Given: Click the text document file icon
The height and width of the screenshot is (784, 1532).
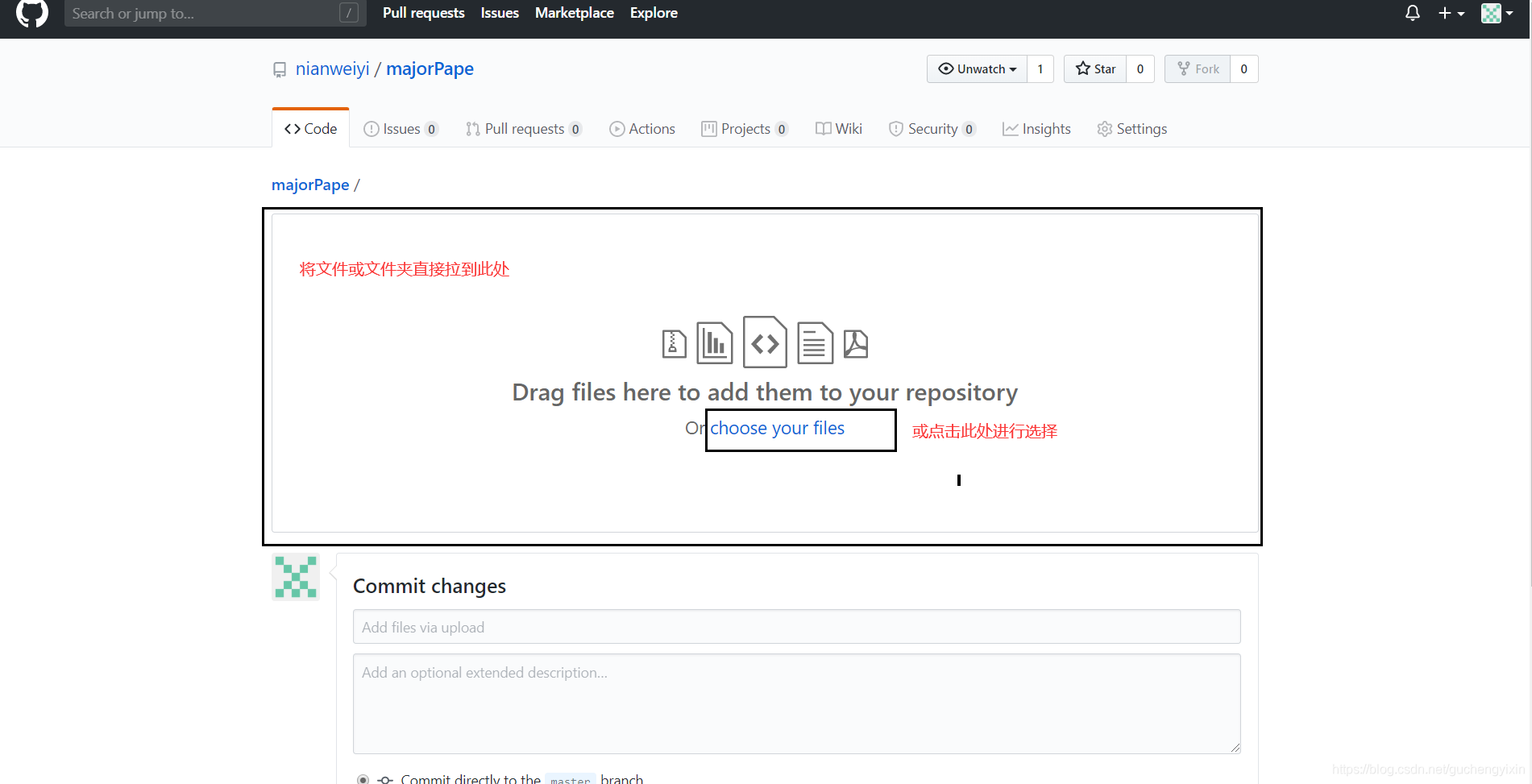Looking at the screenshot, I should point(815,342).
